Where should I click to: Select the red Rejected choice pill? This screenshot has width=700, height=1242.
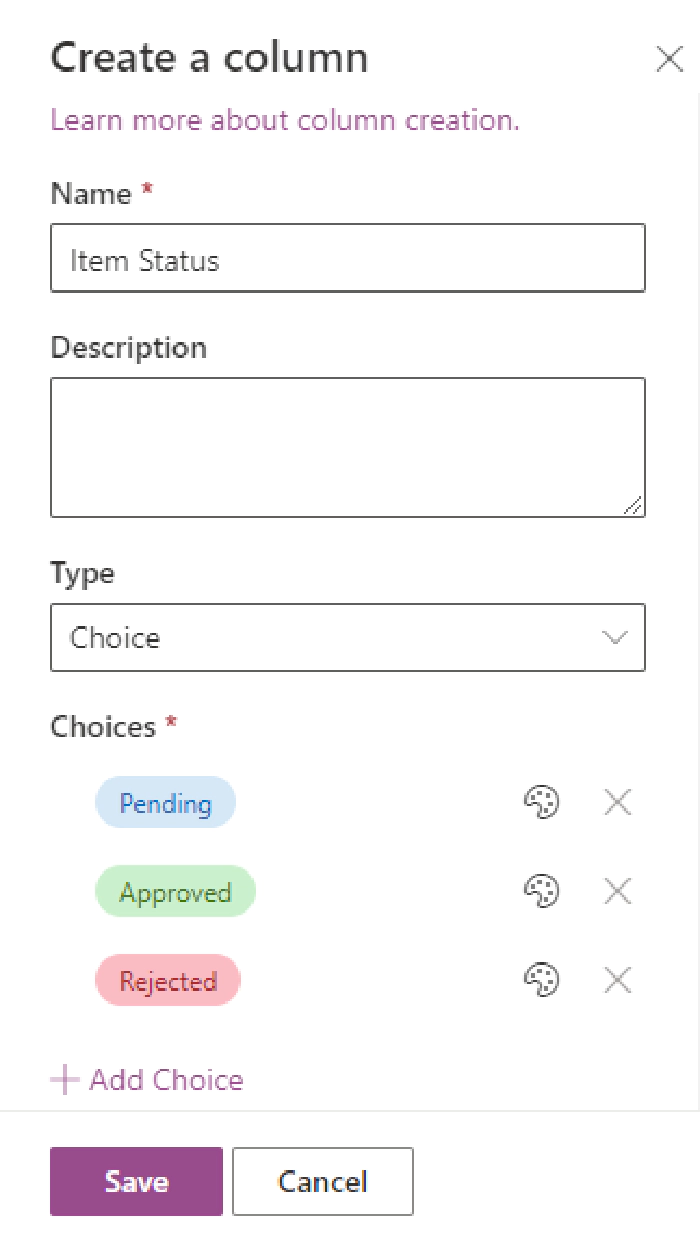pos(168,981)
